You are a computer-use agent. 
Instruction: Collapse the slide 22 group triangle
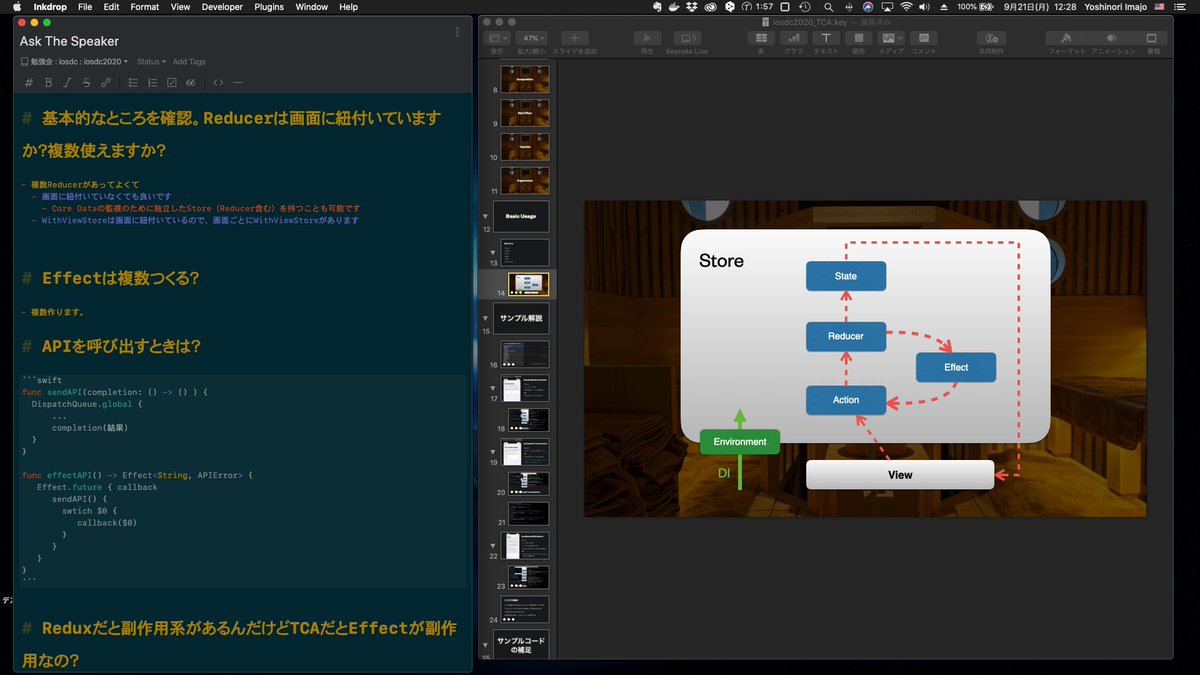(492, 546)
